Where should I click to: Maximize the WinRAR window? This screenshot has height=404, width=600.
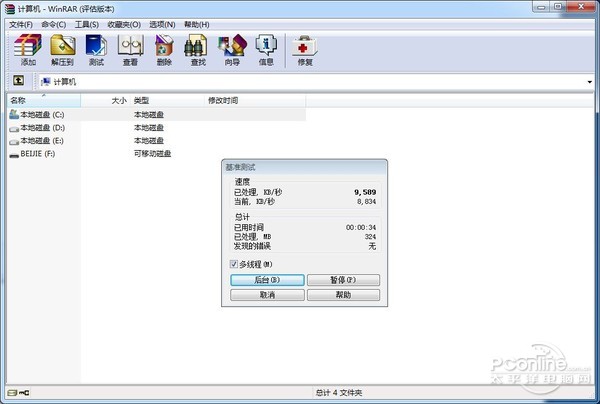point(558,7)
